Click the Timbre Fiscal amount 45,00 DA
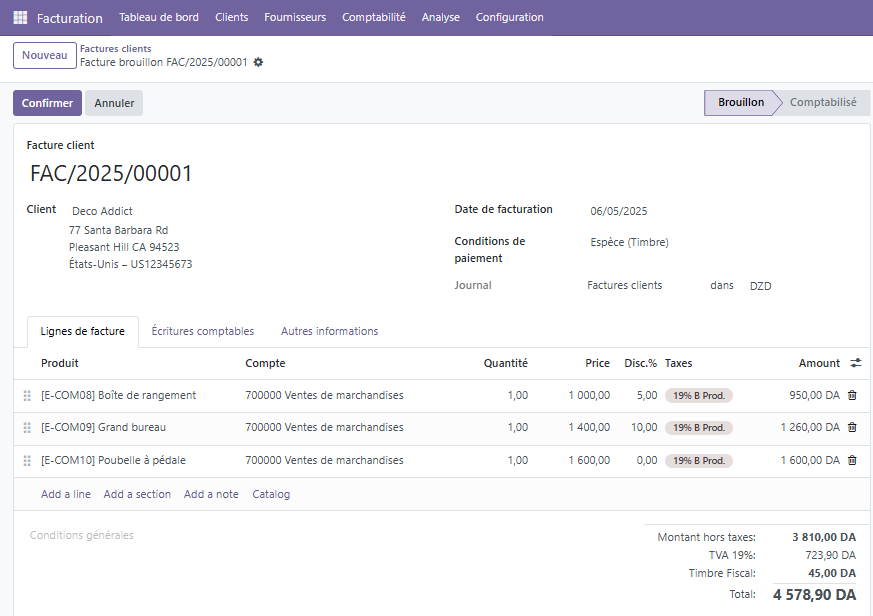The image size is (873, 616). (832, 573)
